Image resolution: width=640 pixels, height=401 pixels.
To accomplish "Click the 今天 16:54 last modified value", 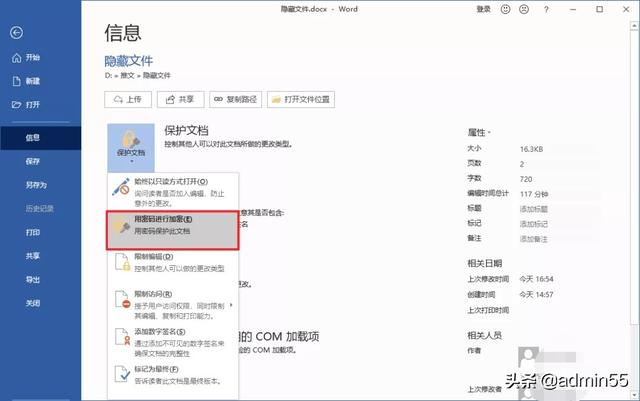I will 536,279.
